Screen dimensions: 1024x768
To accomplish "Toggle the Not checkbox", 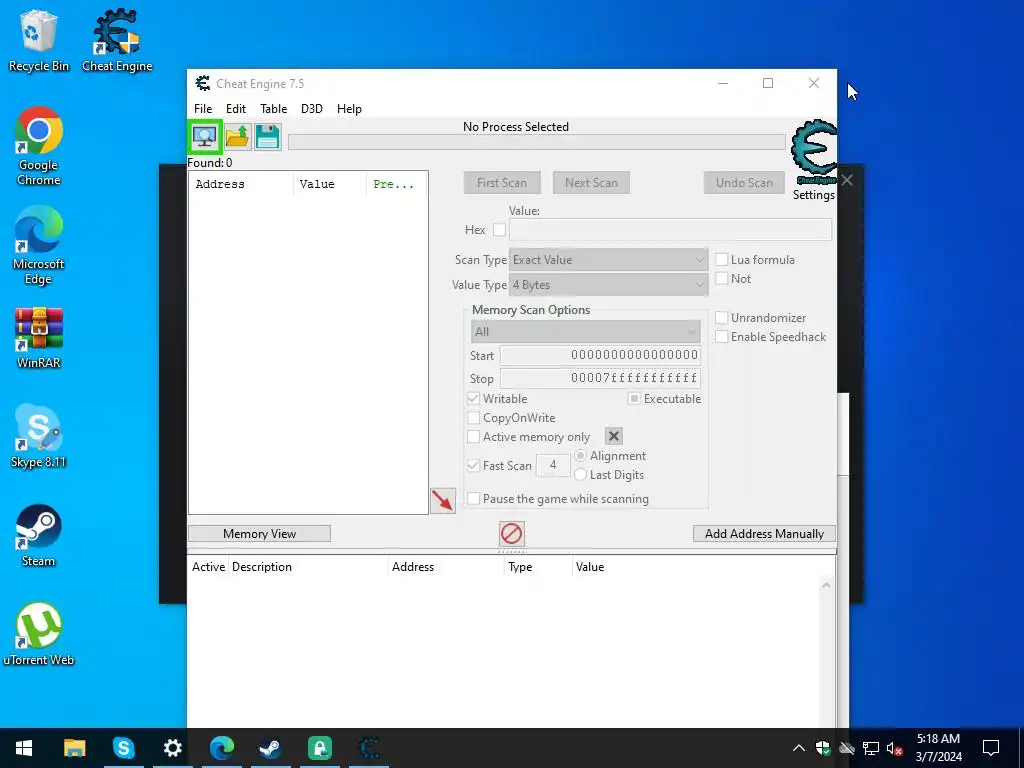I will (x=722, y=278).
